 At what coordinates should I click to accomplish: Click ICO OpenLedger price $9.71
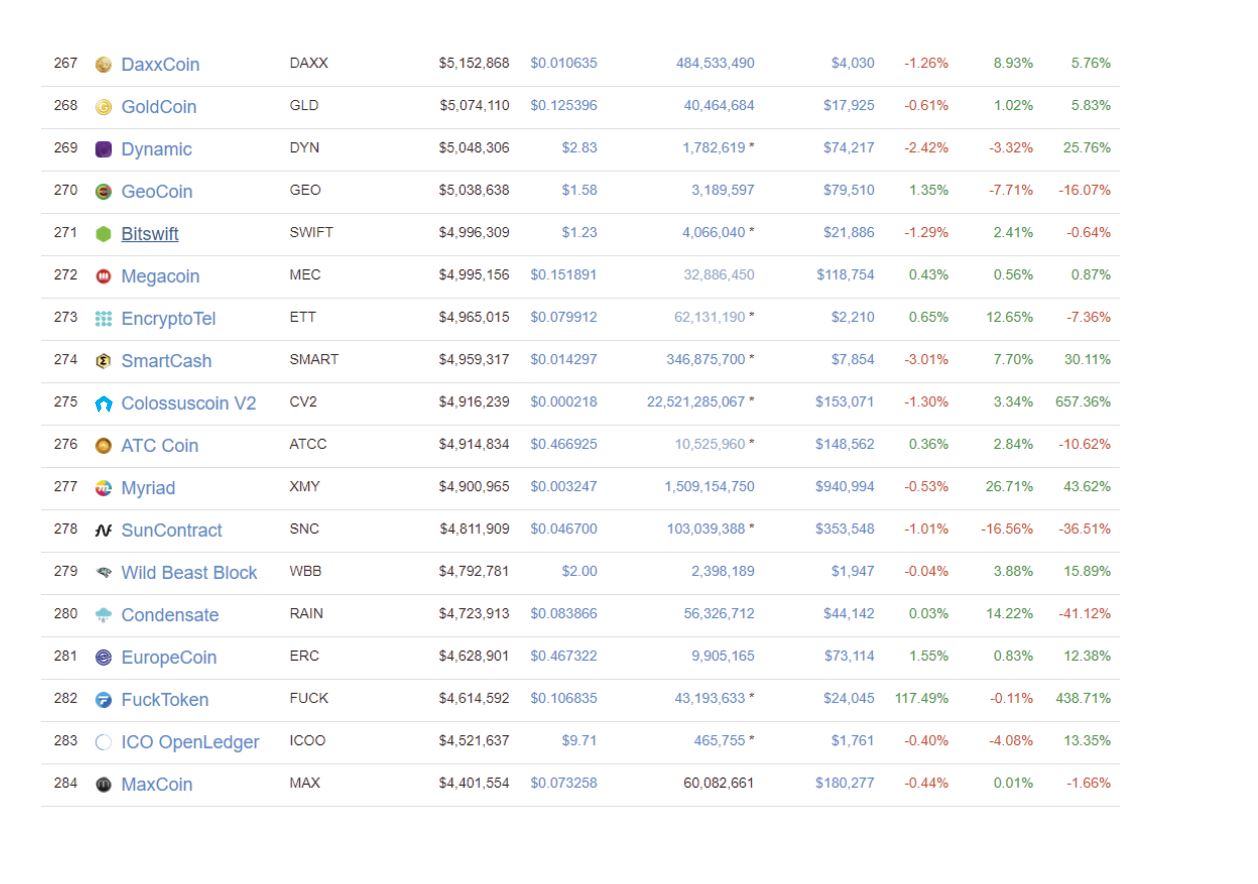coord(580,741)
